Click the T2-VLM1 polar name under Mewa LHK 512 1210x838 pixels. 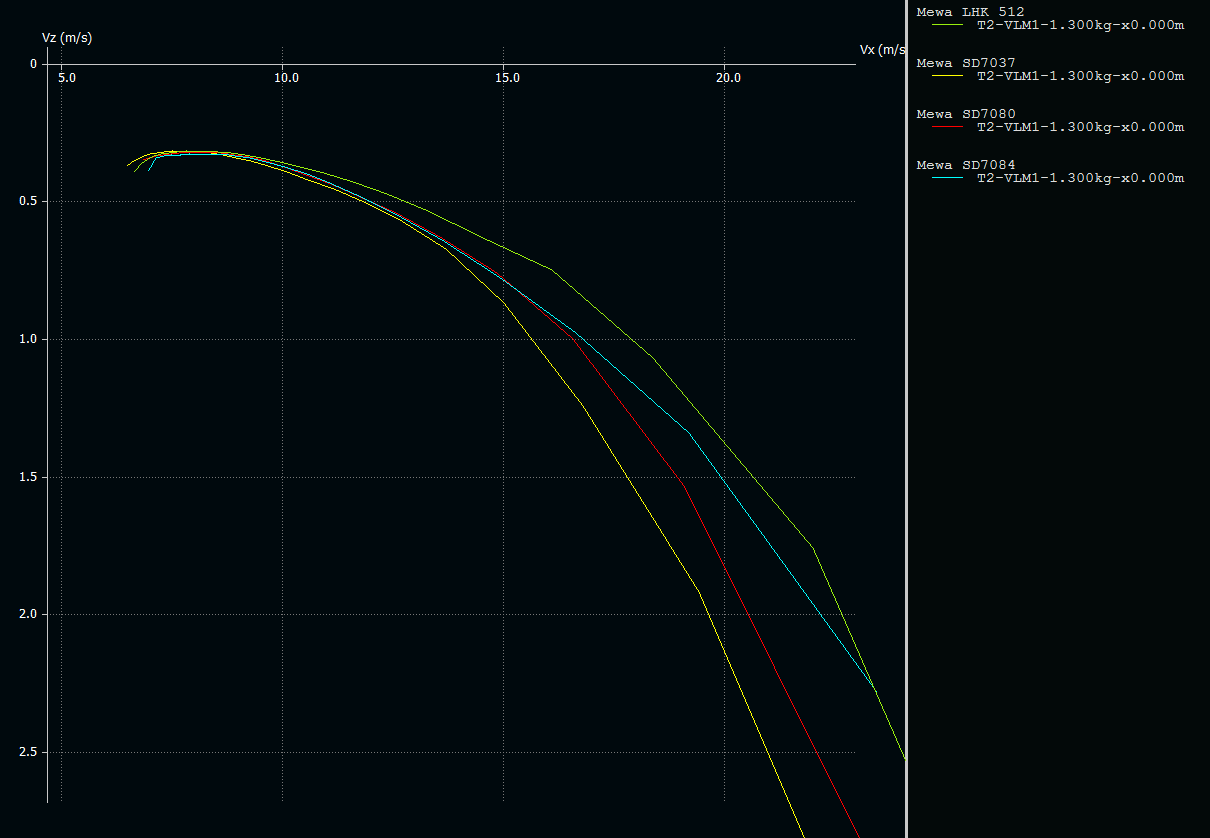[1080, 25]
